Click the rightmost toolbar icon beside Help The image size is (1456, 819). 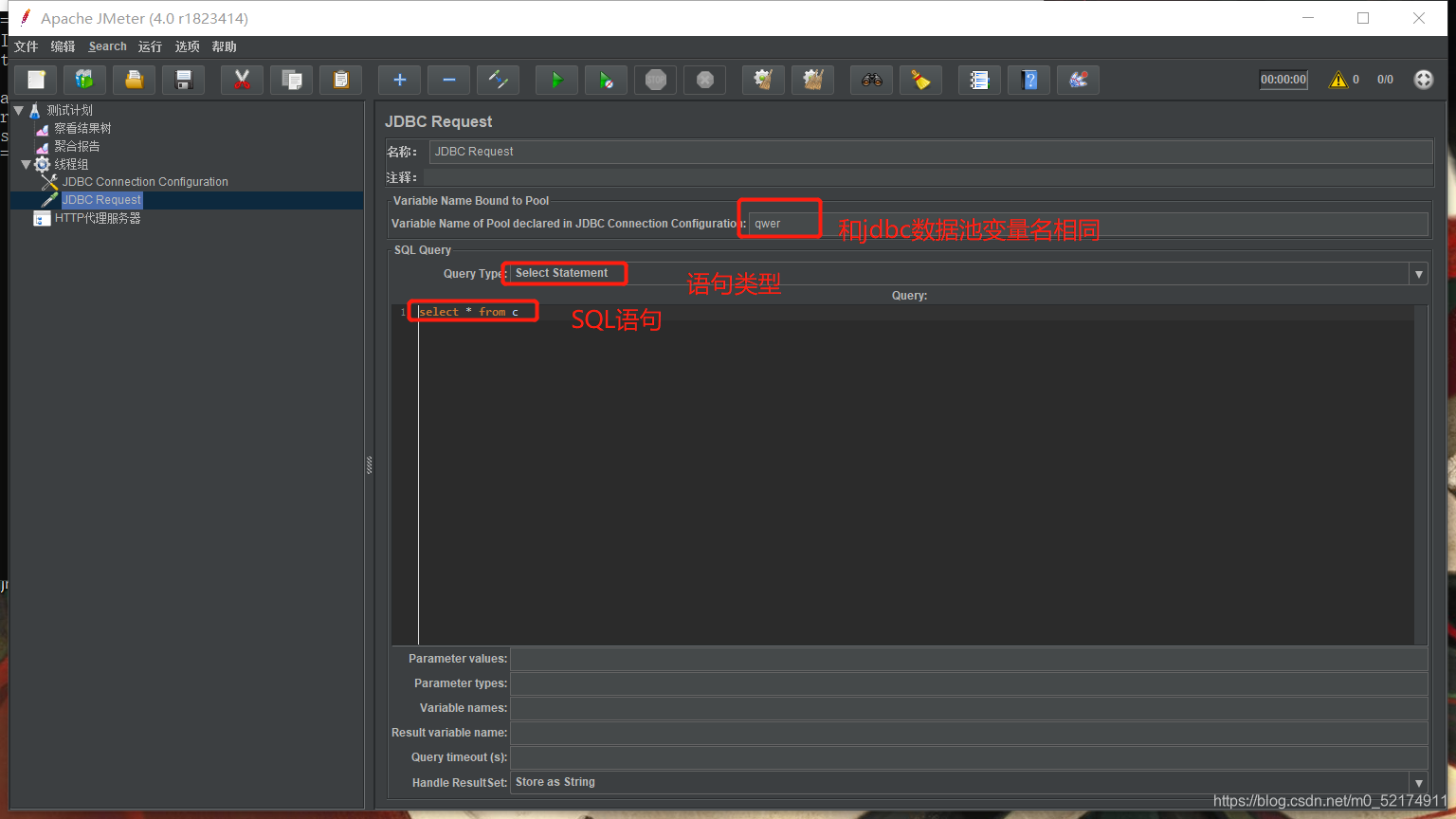[x=1078, y=80]
